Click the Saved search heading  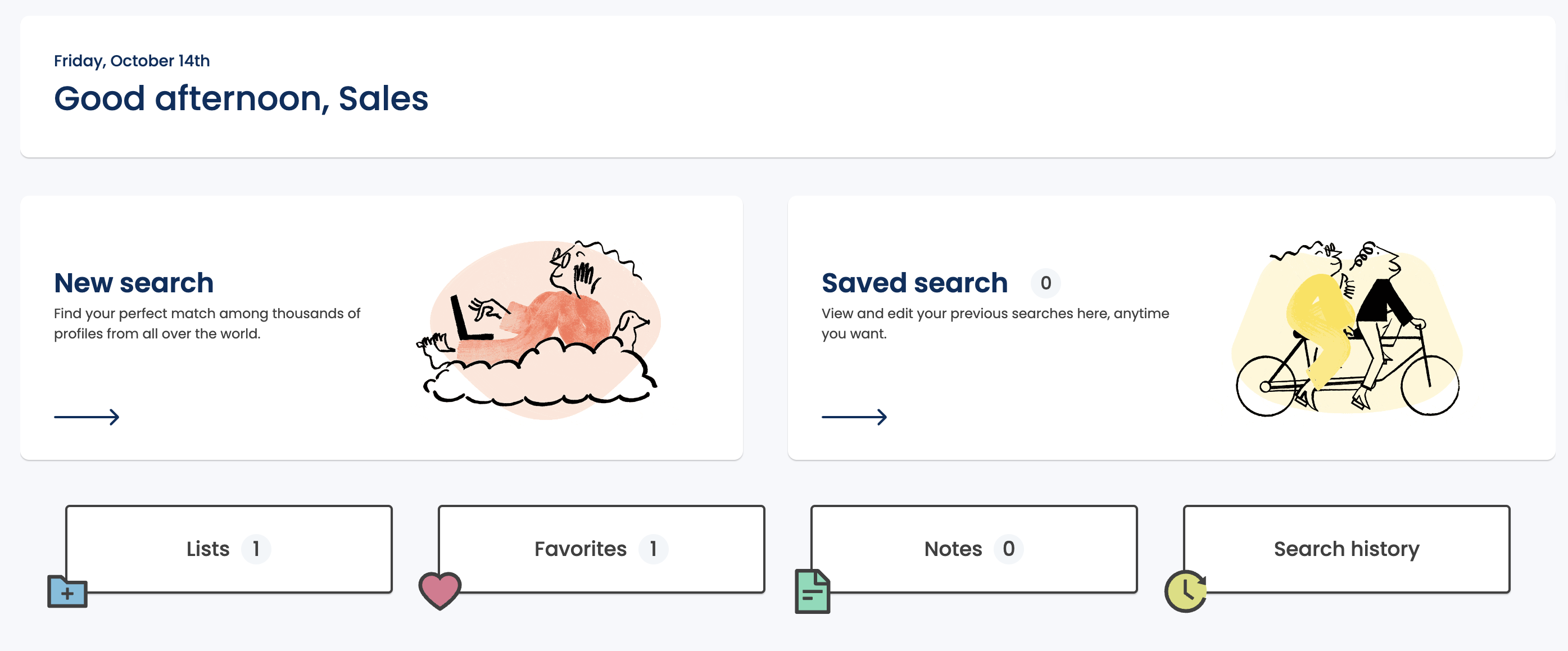(x=914, y=283)
